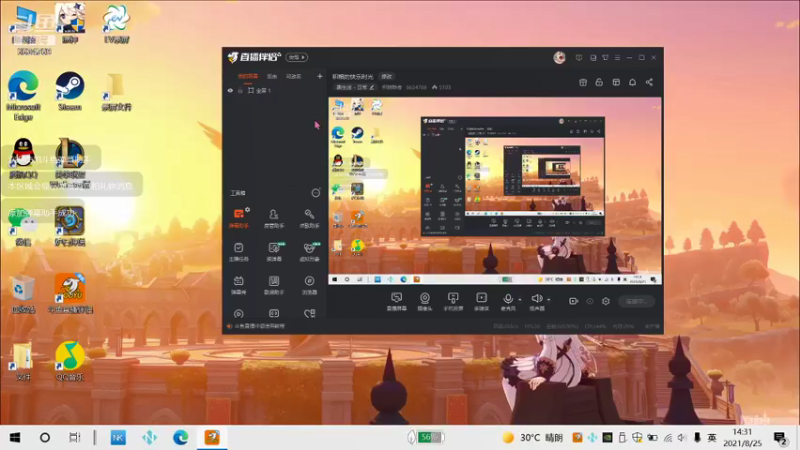Expand the speaker options arrow
Screen dimensions: 800x450
click(x=548, y=299)
